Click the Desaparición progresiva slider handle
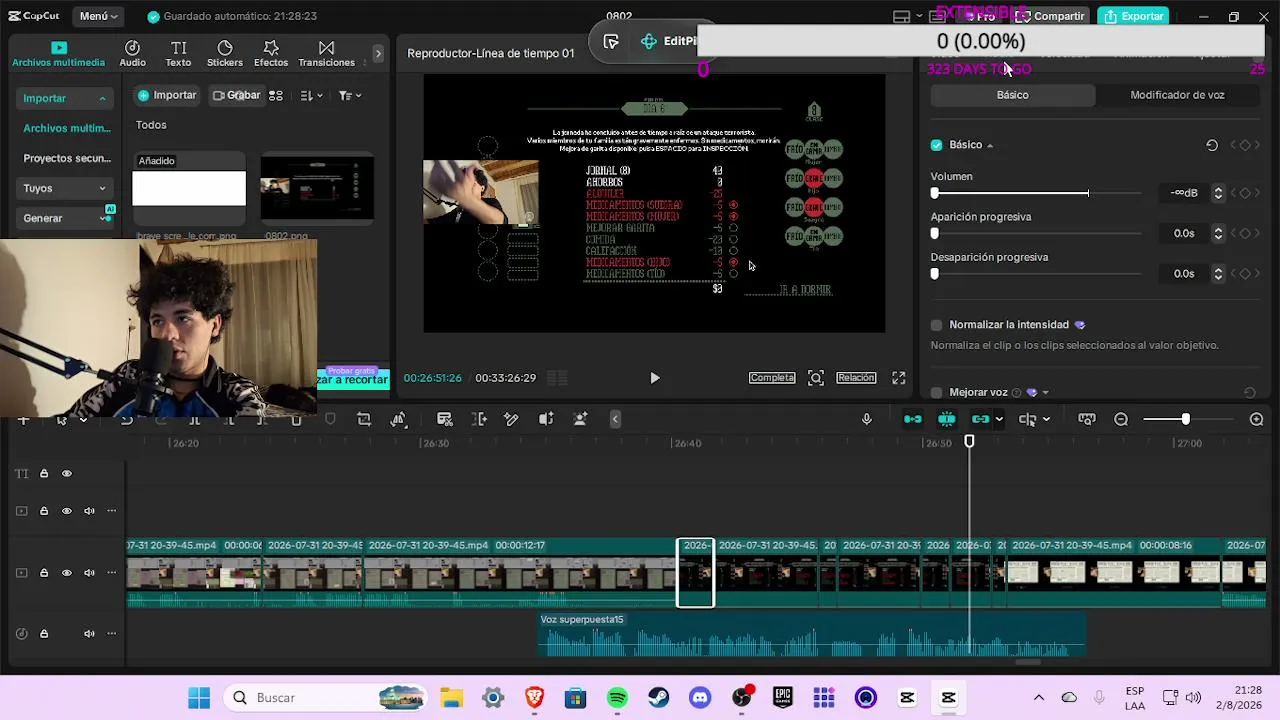This screenshot has height=720, width=1280. click(935, 273)
